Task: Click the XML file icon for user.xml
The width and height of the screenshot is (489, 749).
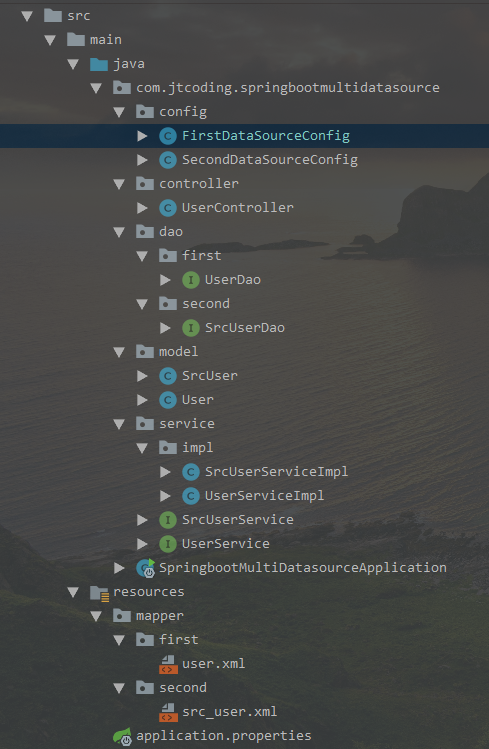Action: pyautogui.click(x=168, y=664)
